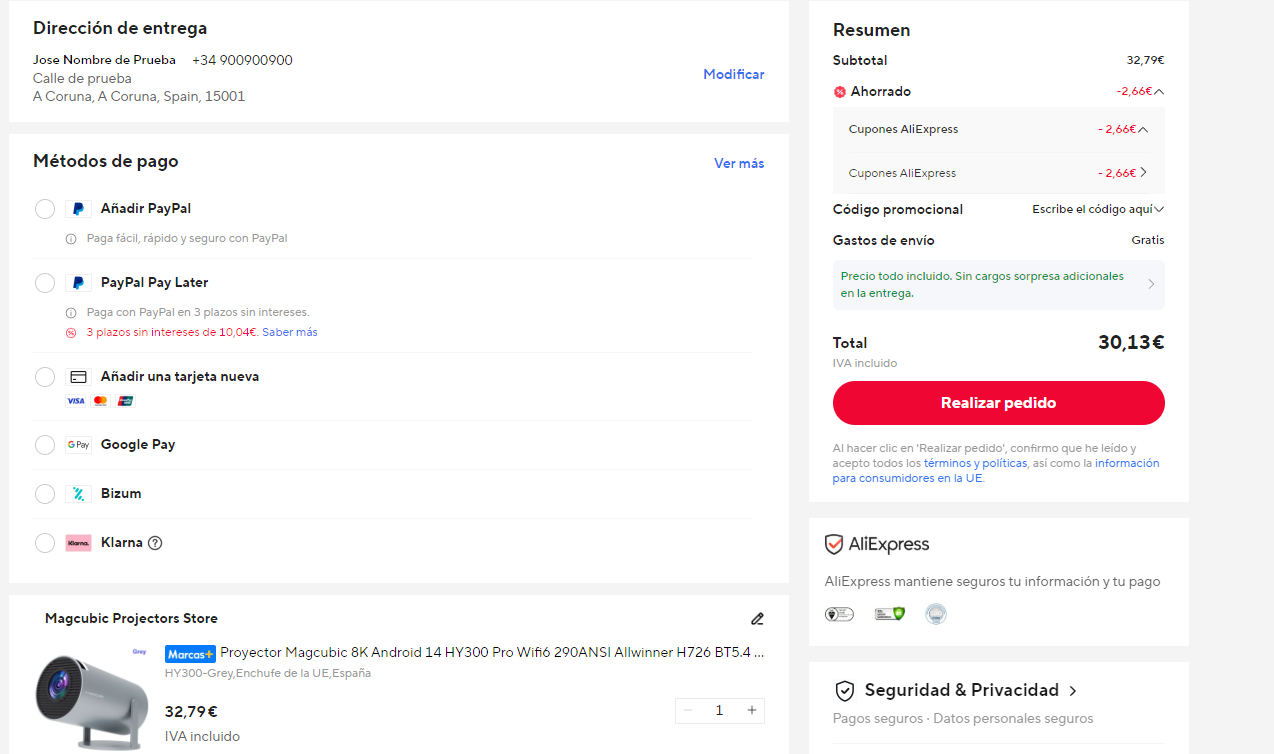
Task: Click the PayPal logo beside Añadir PayPal
Action: pyautogui.click(x=78, y=209)
